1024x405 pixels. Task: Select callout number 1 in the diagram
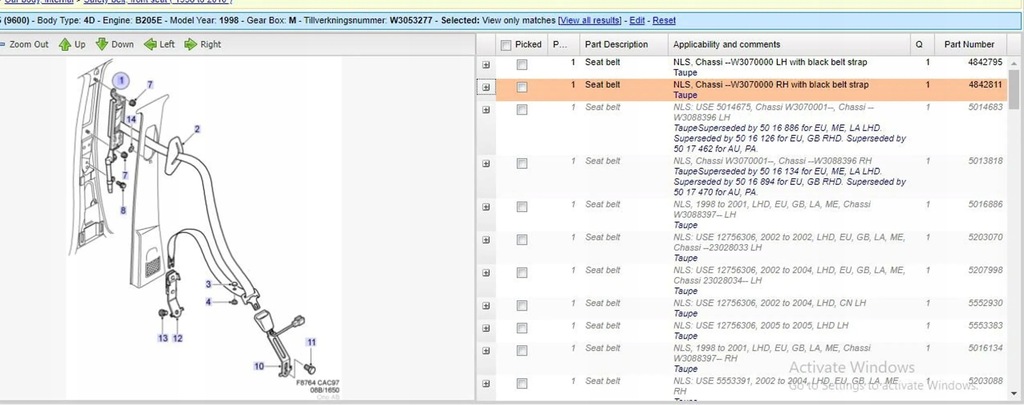(121, 81)
